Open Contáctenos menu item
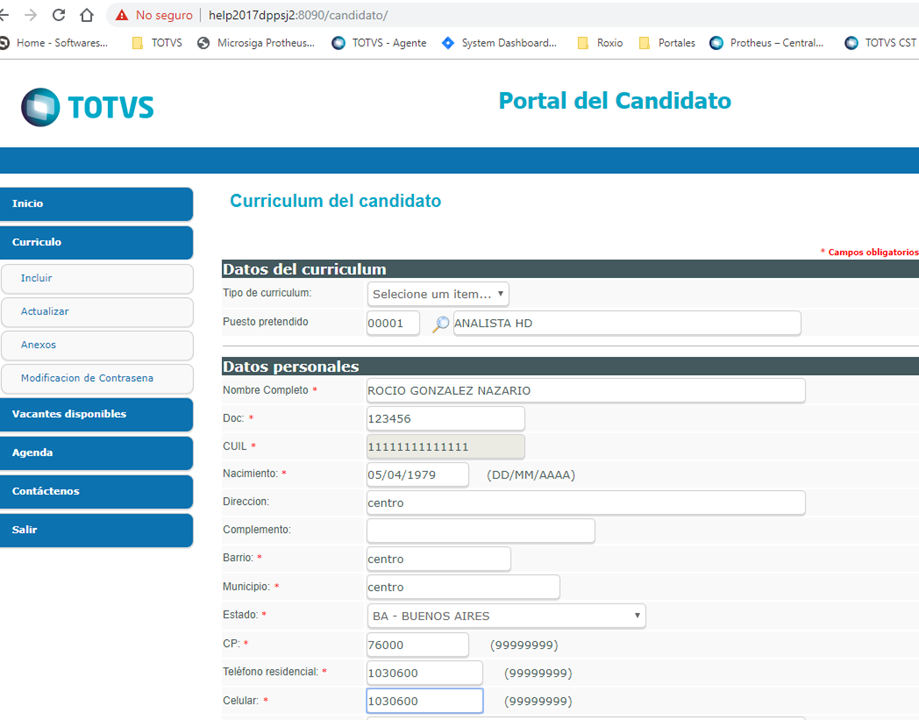 point(96,492)
